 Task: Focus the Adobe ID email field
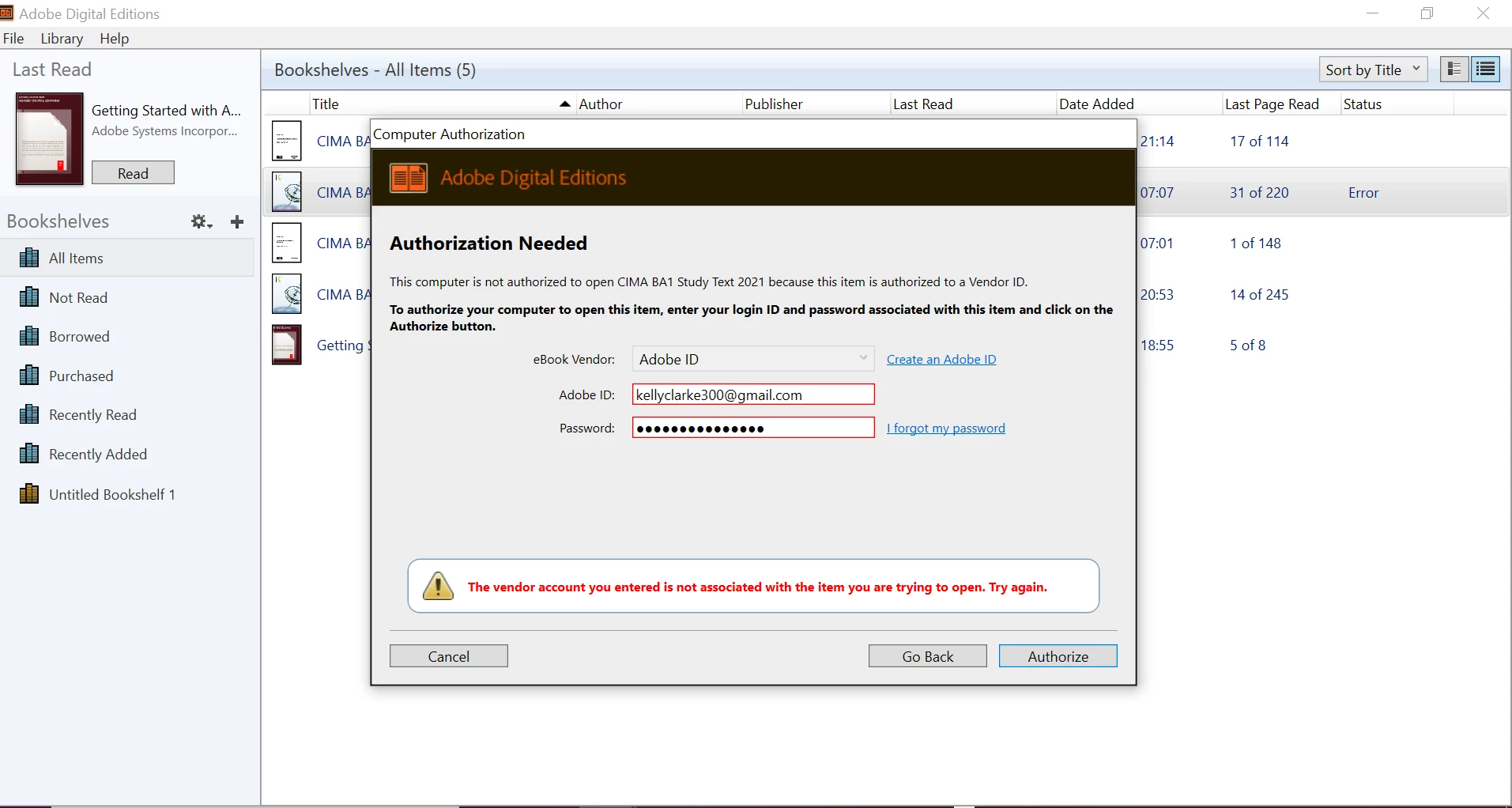pos(753,395)
